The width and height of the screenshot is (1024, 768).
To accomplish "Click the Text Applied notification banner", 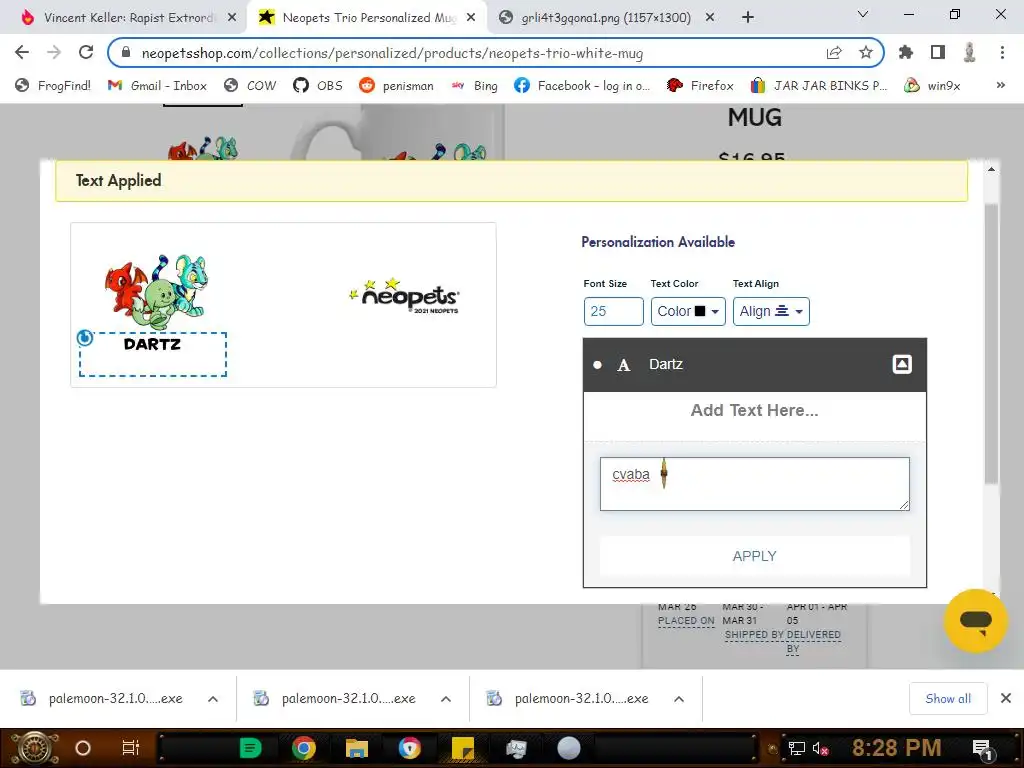I will (x=511, y=181).
